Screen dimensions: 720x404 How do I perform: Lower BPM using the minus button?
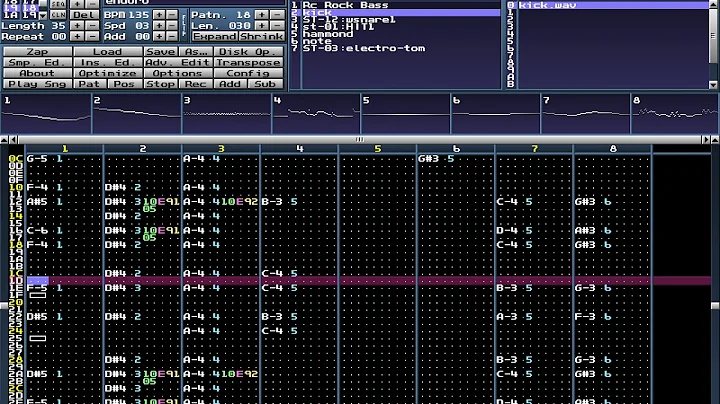[x=172, y=15]
